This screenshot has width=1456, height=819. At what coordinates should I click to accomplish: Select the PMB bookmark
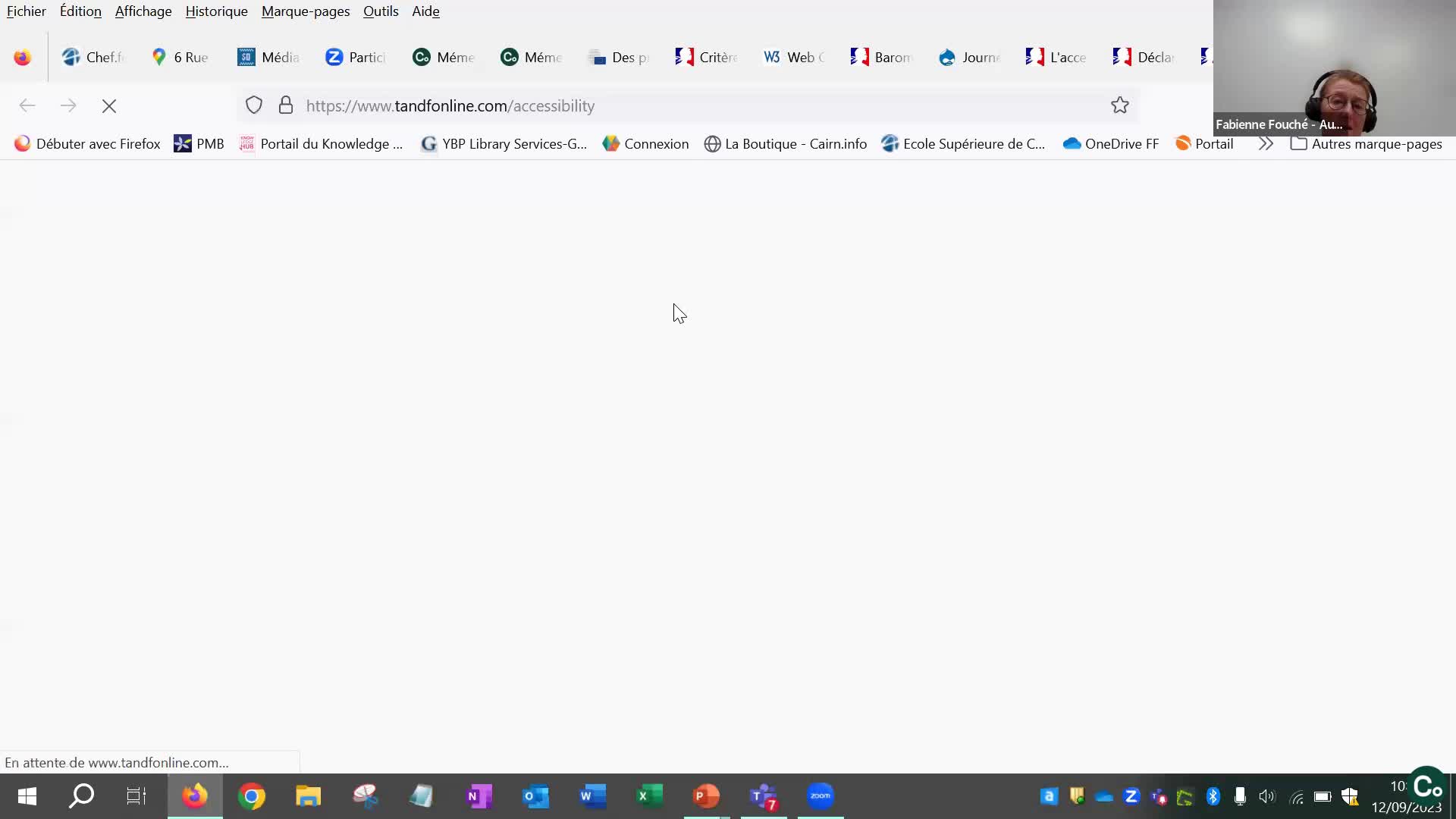199,143
